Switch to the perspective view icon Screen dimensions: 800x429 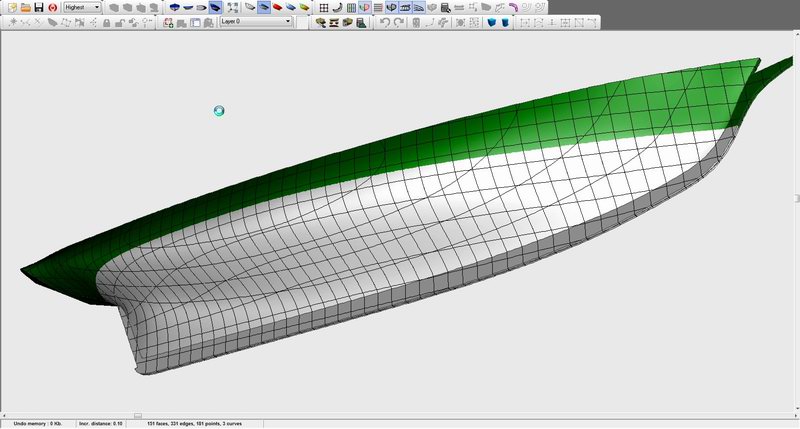[215, 7]
